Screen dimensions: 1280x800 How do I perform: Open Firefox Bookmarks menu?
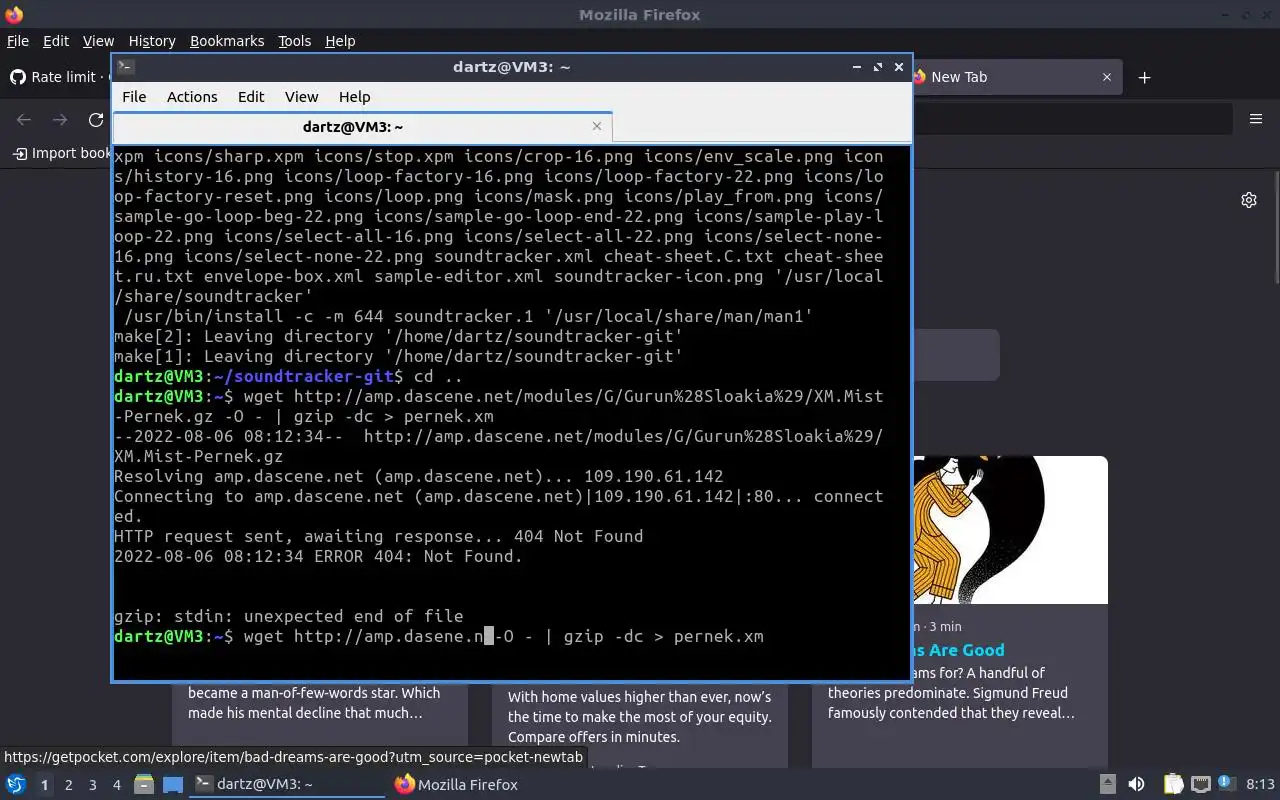227,41
